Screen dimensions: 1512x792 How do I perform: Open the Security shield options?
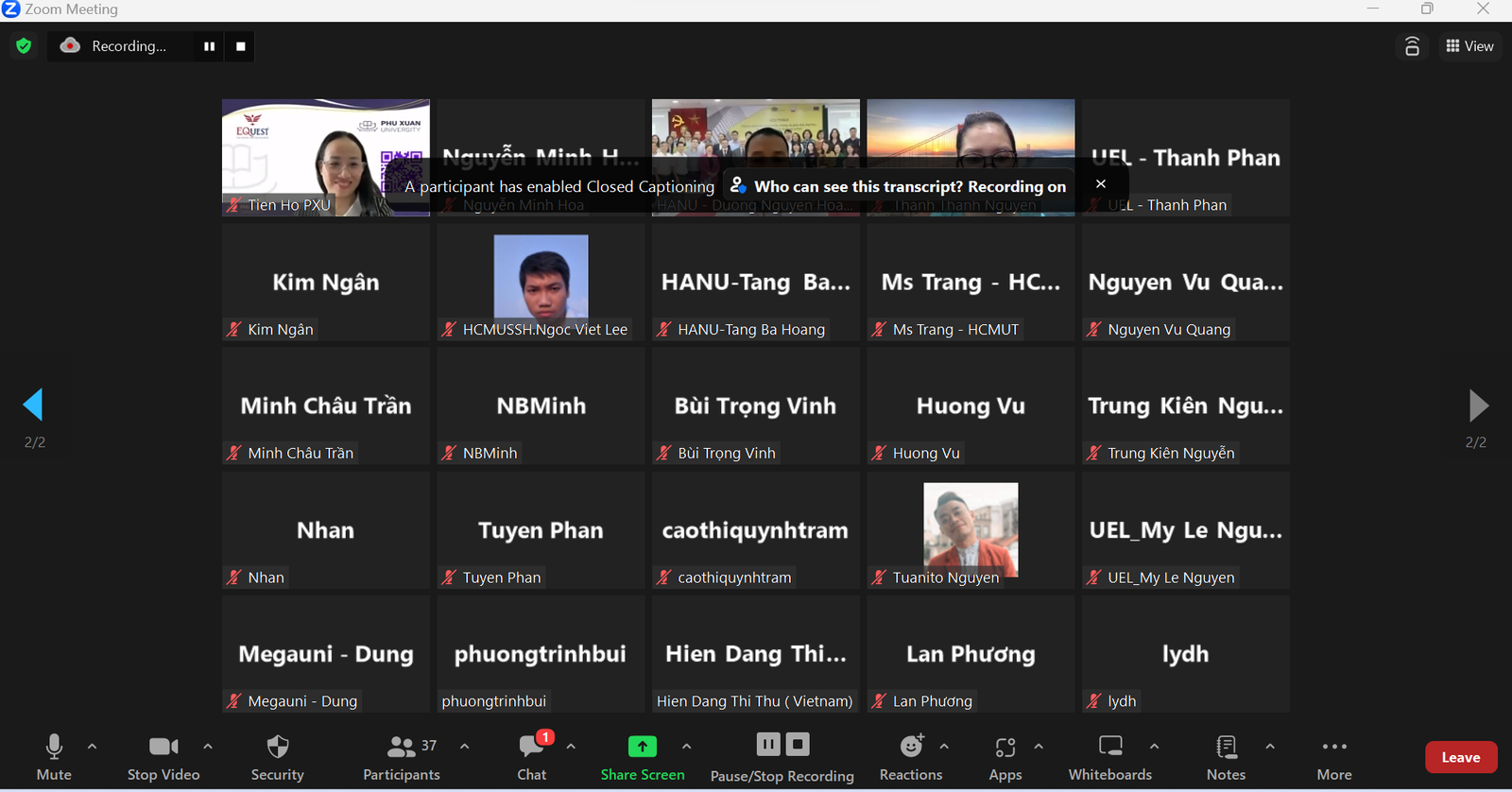pyautogui.click(x=277, y=758)
